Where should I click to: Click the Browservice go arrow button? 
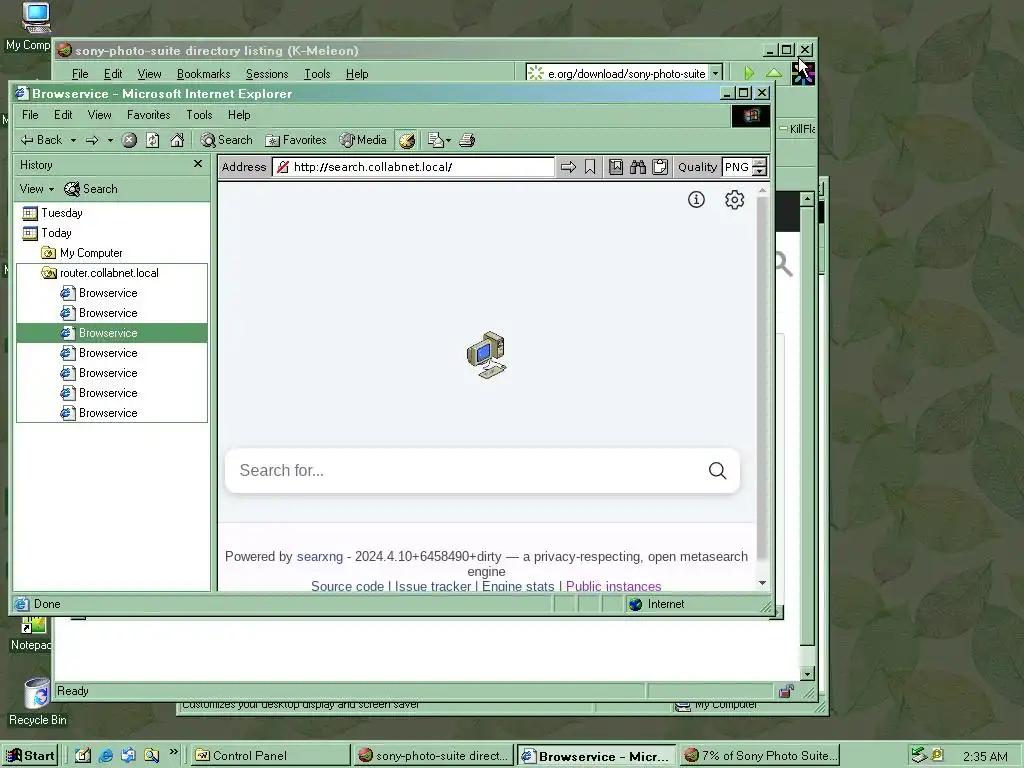[x=568, y=167]
